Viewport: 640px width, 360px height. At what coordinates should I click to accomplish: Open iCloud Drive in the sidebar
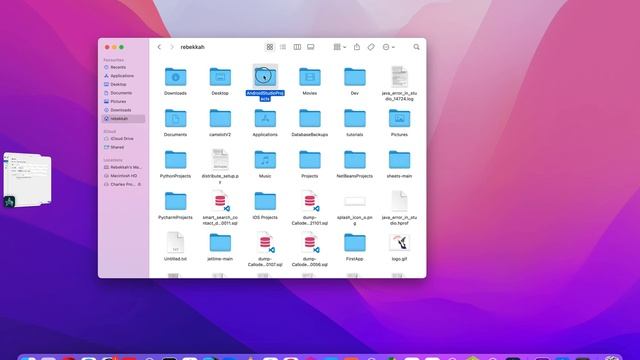coord(123,138)
